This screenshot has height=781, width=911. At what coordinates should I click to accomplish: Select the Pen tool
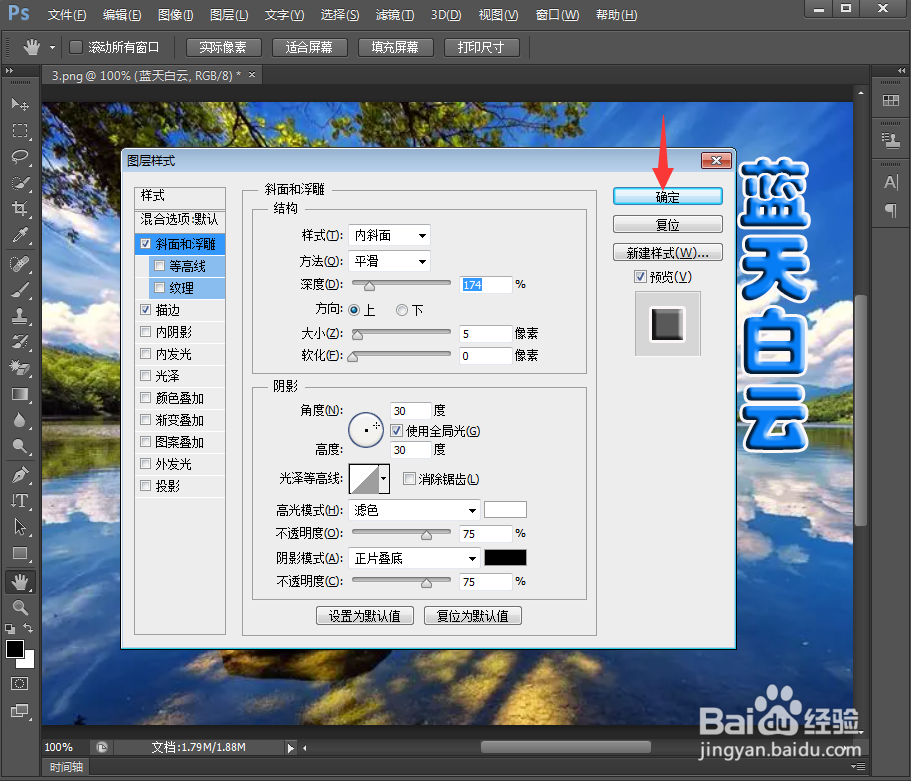20,475
